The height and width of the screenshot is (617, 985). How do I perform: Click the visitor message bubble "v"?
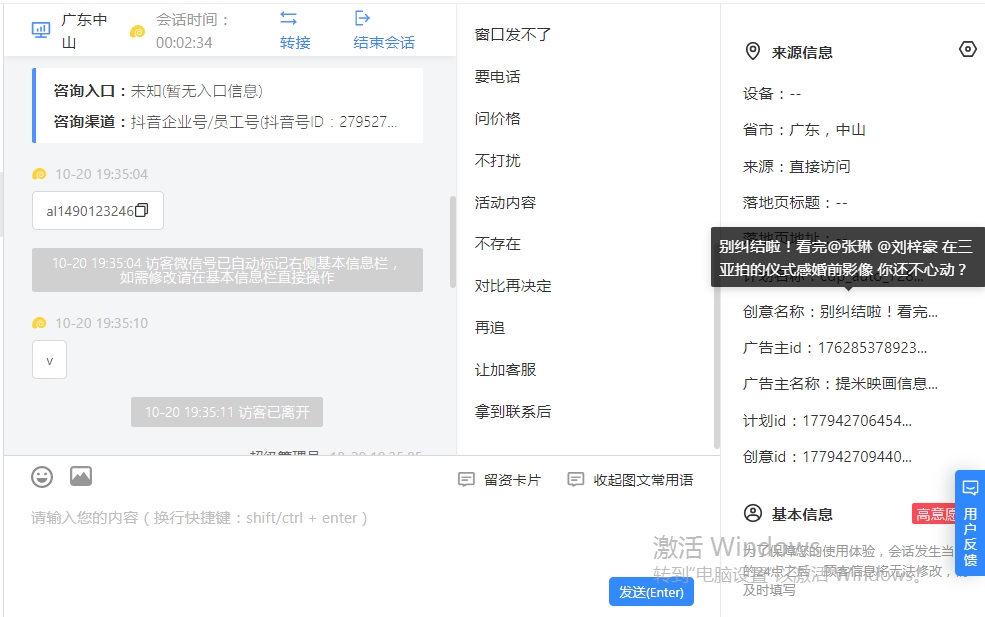click(x=50, y=360)
